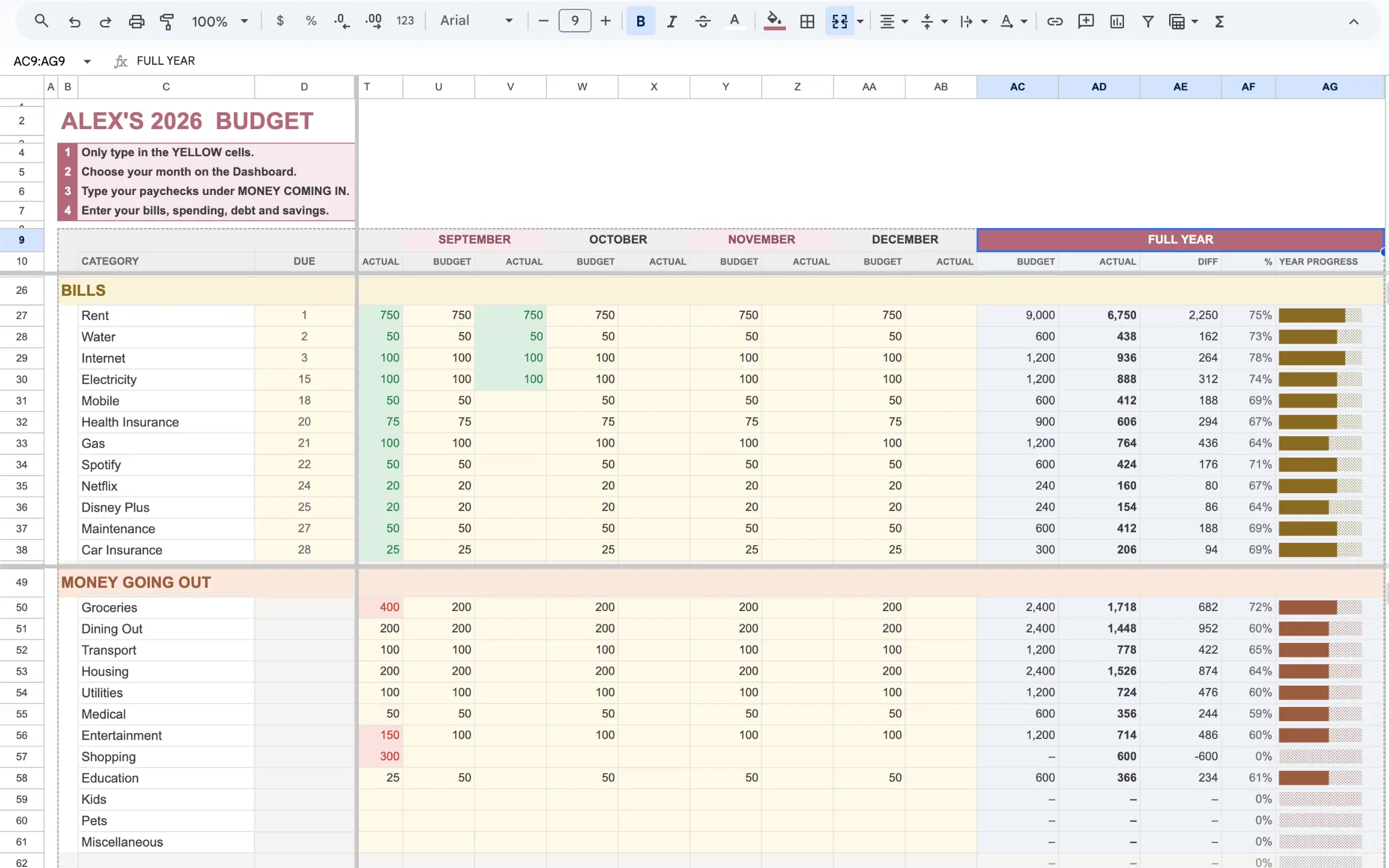The height and width of the screenshot is (868, 1389).
Task: Create a filter
Action: (1148, 21)
